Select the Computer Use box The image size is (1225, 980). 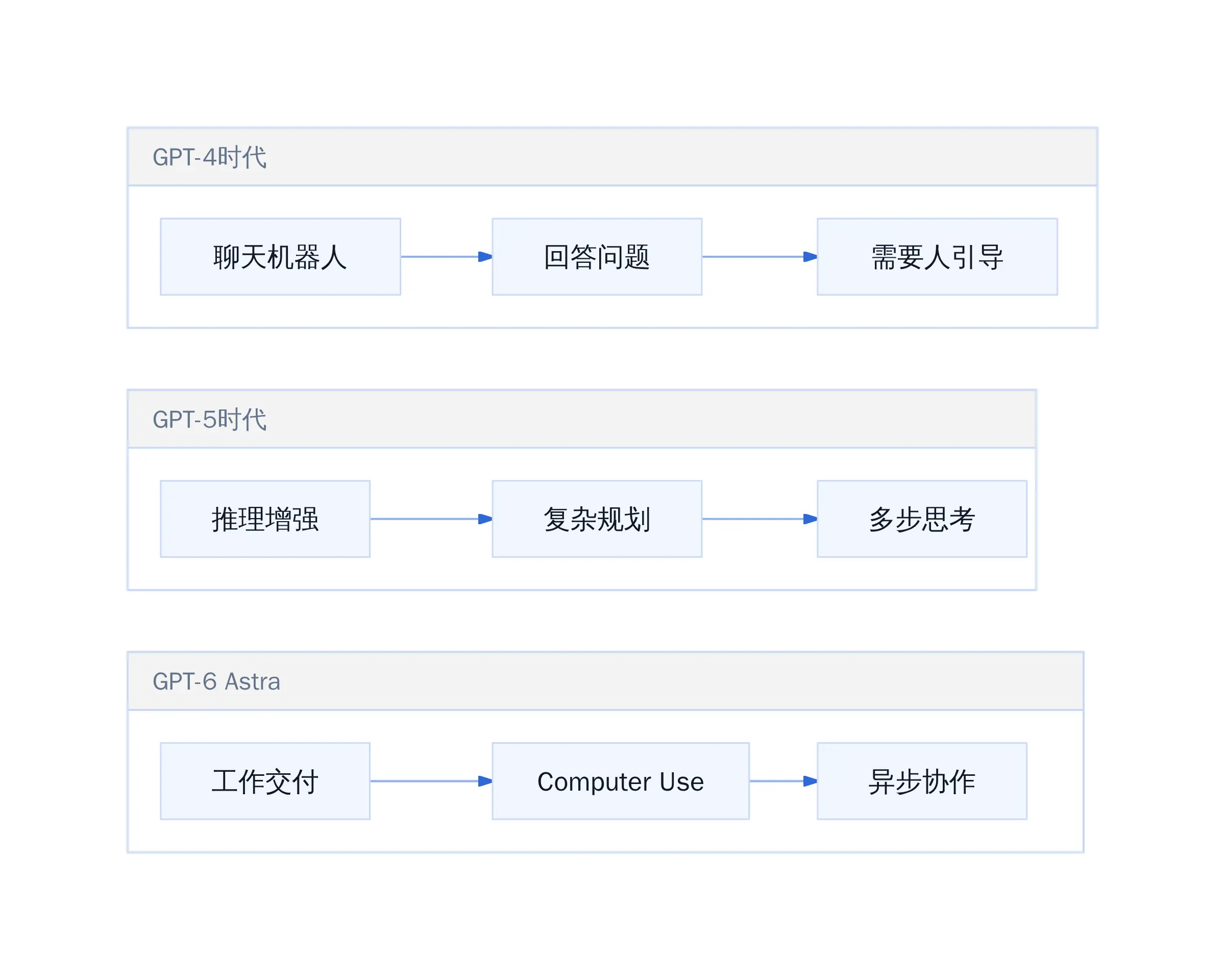click(621, 781)
